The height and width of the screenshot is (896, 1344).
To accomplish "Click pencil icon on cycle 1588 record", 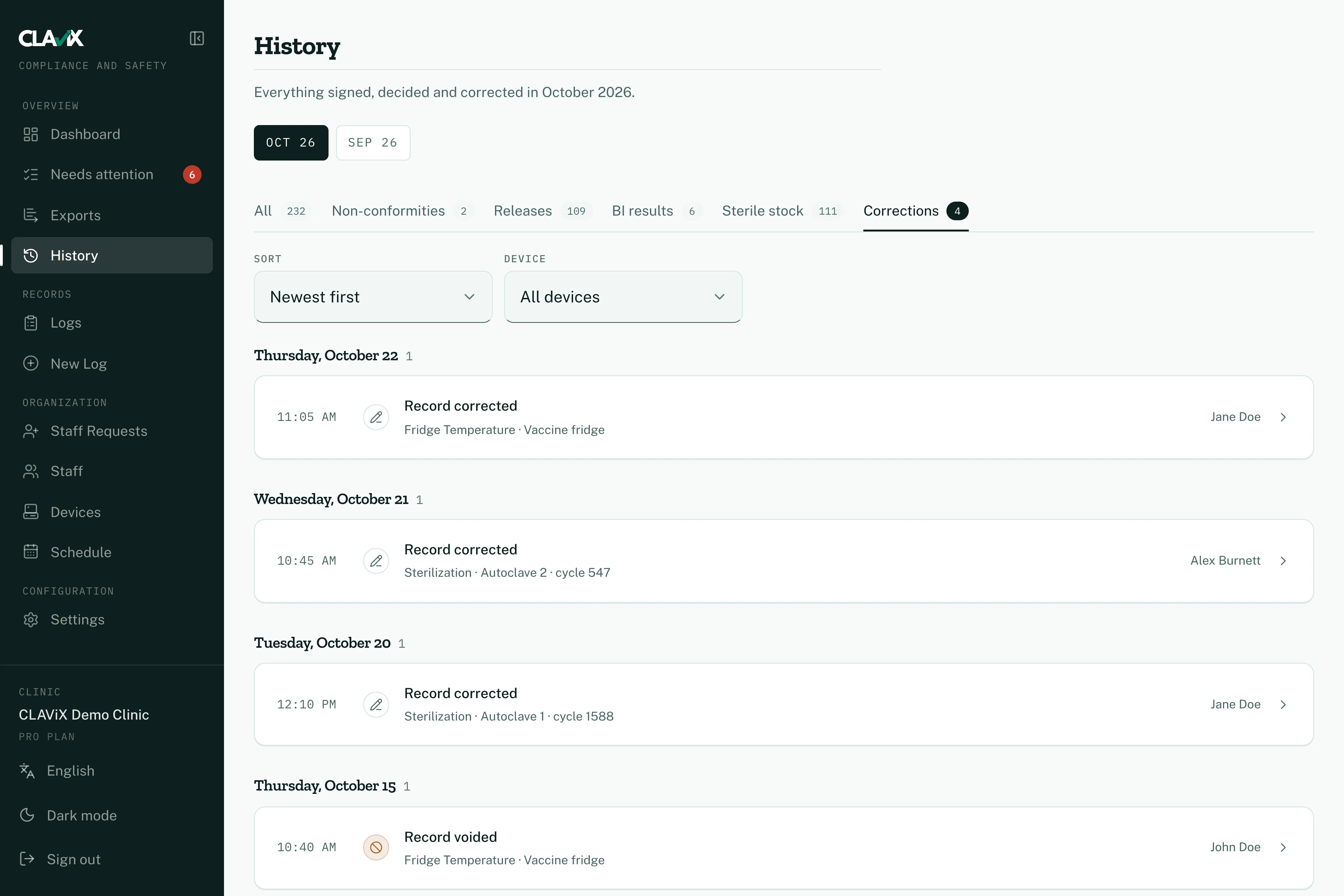I will 376,705.
